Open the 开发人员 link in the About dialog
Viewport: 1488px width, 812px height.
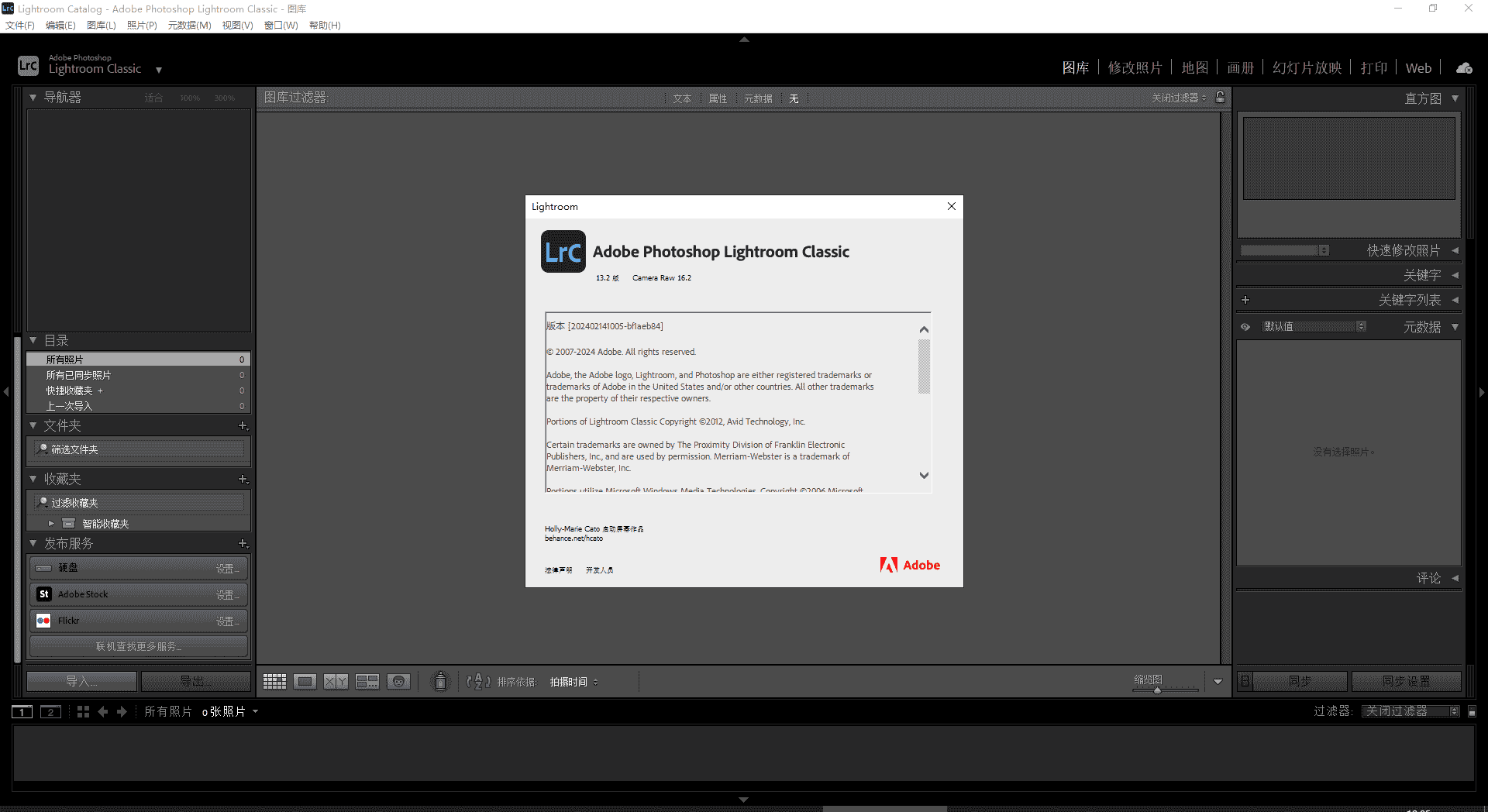pyautogui.click(x=599, y=569)
